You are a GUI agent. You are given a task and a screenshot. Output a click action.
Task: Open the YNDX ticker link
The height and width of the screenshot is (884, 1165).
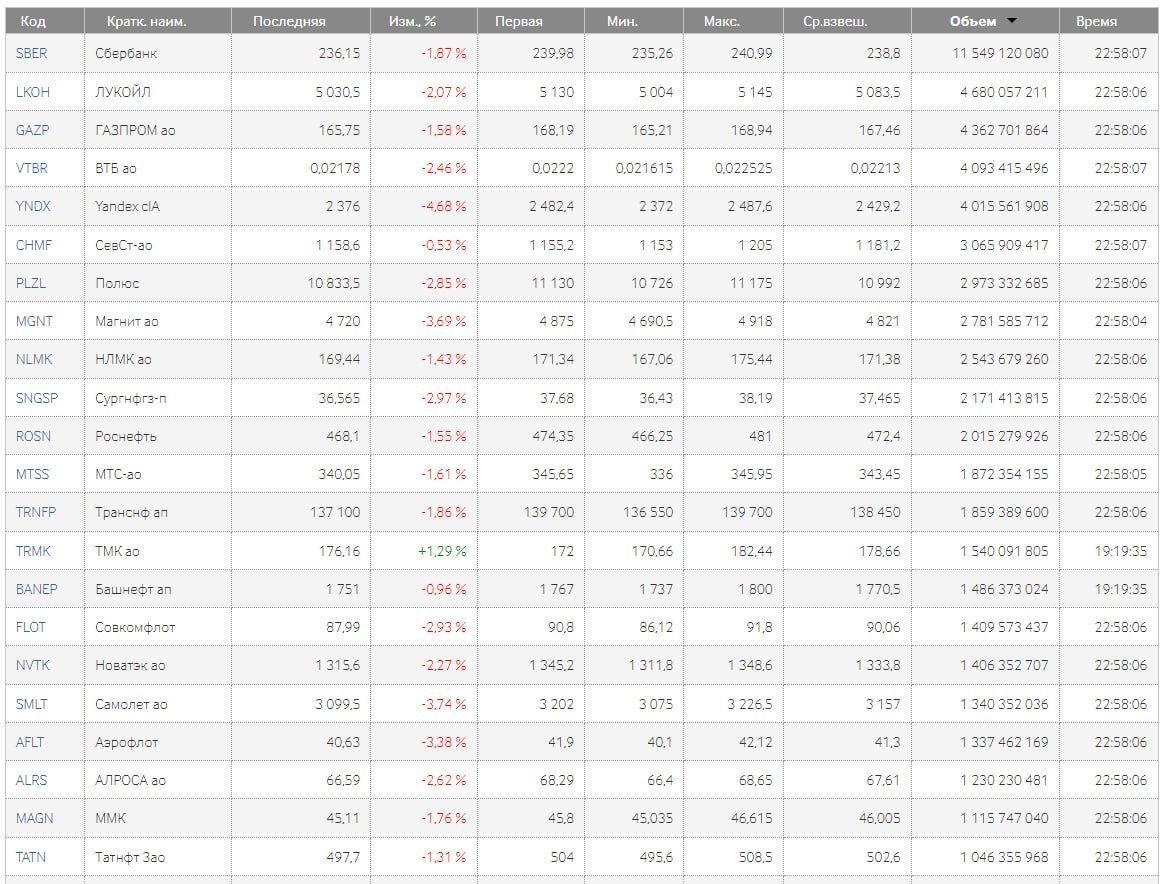coord(33,206)
